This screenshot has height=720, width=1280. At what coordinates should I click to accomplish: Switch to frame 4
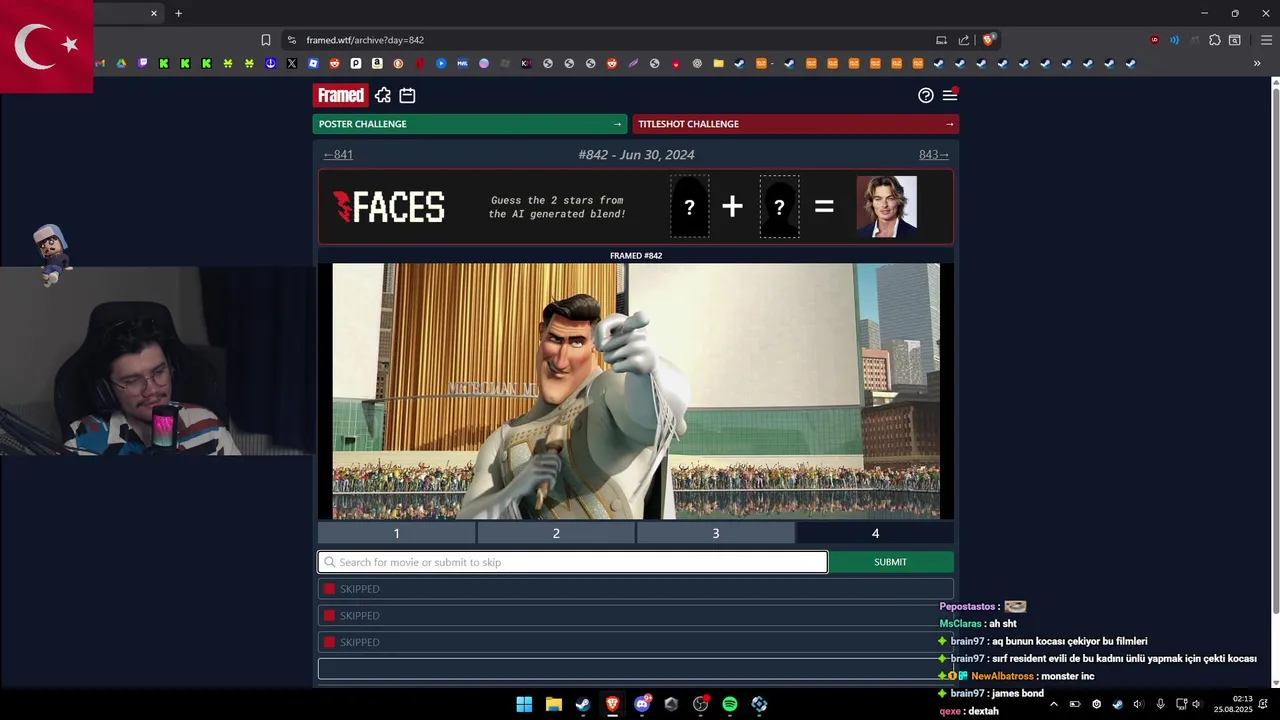point(875,533)
